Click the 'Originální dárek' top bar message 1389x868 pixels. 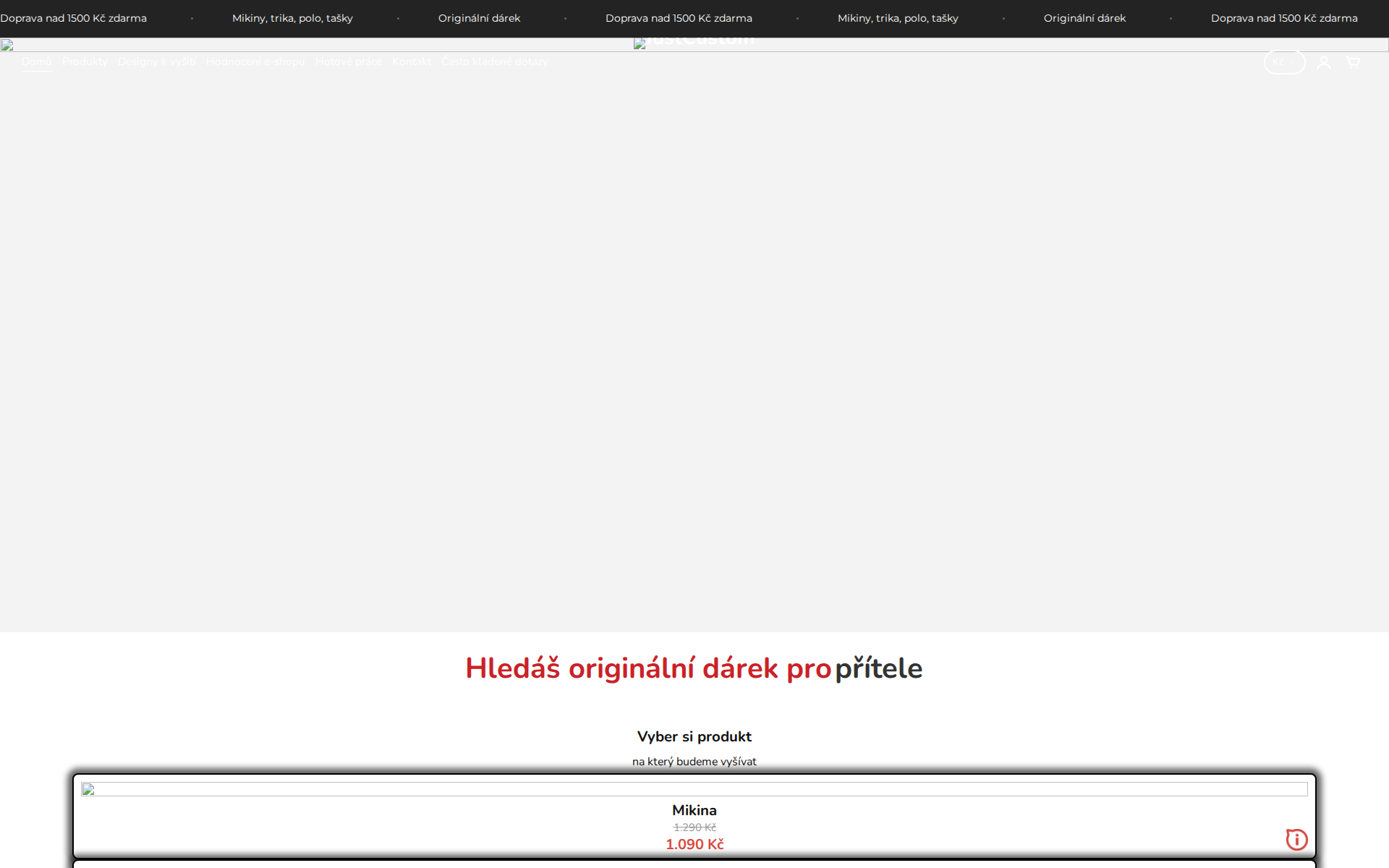click(478, 18)
